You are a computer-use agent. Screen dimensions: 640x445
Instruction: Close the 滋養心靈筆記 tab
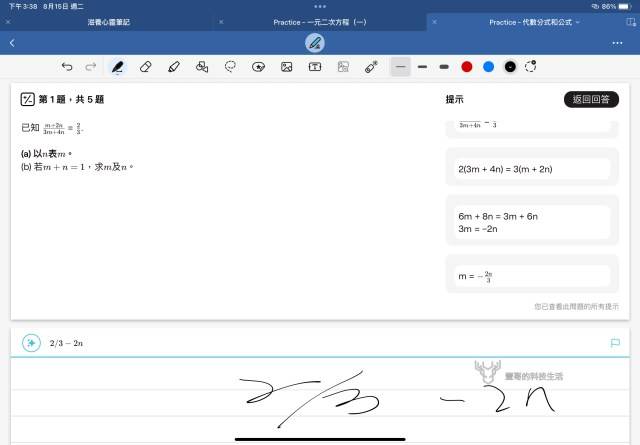(x=8, y=22)
